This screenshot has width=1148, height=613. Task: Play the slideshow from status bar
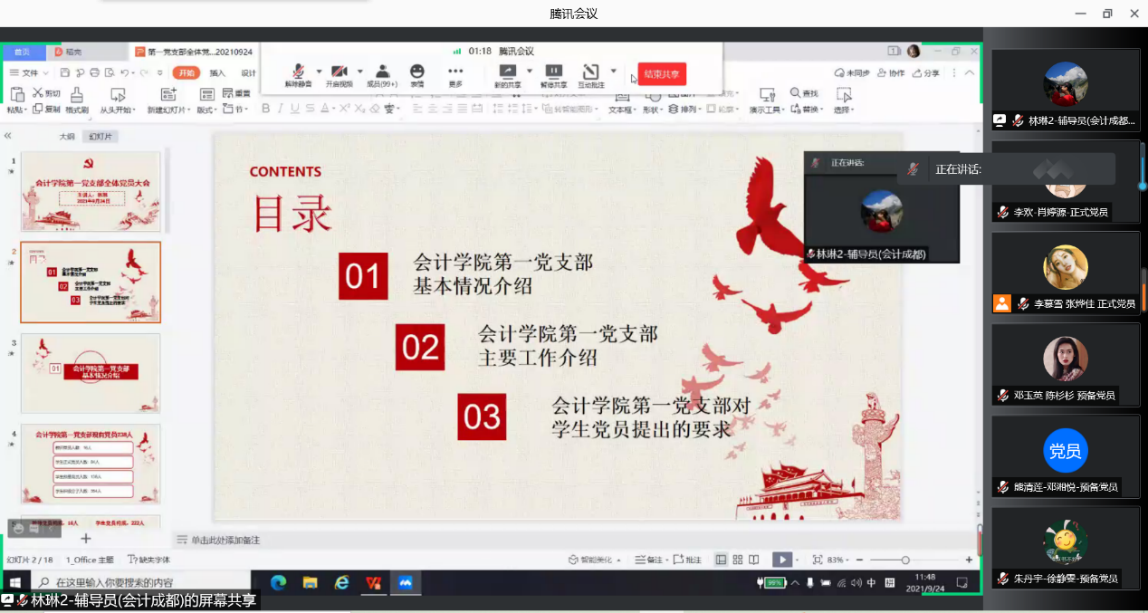click(783, 560)
